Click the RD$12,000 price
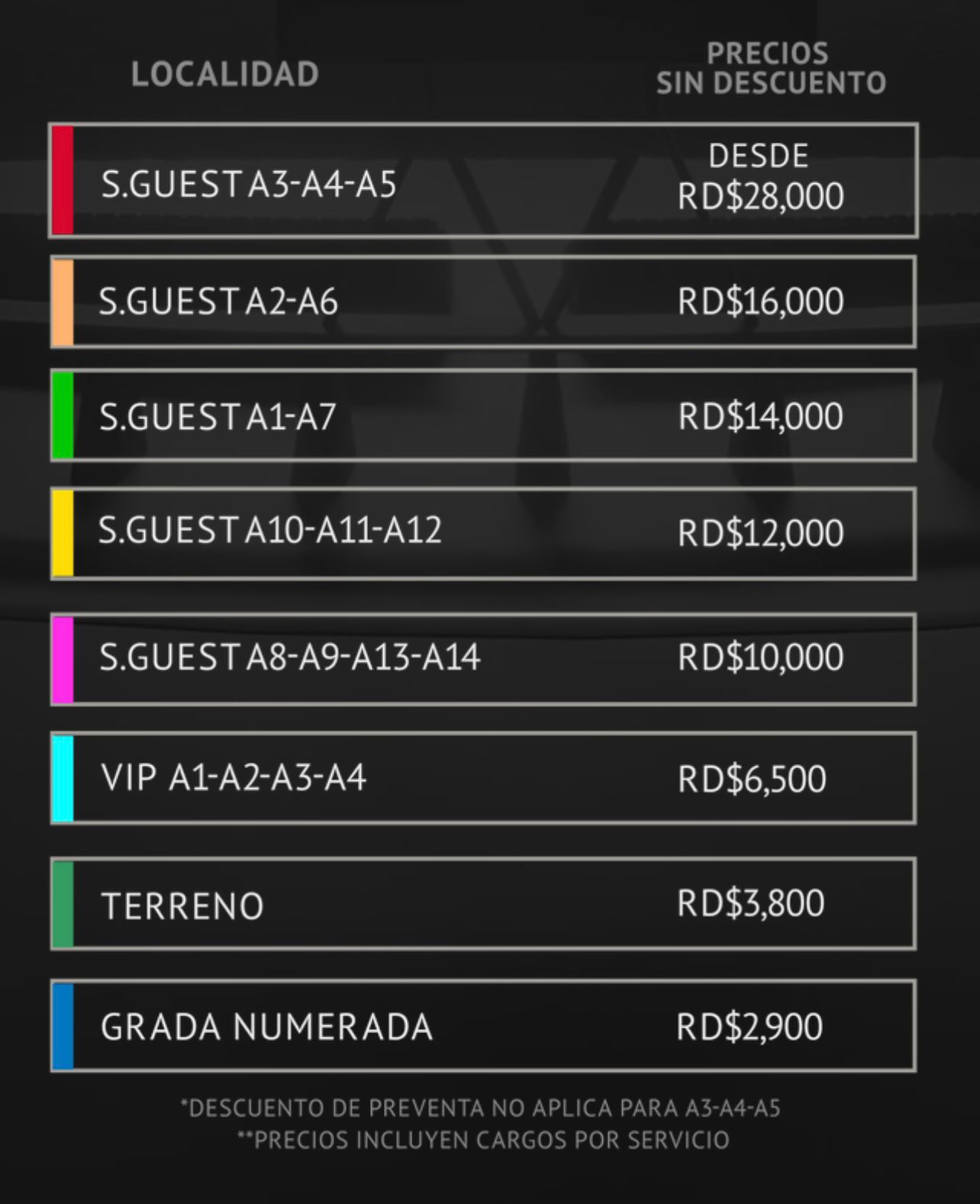Viewport: 980px width, 1204px height. pos(760,533)
